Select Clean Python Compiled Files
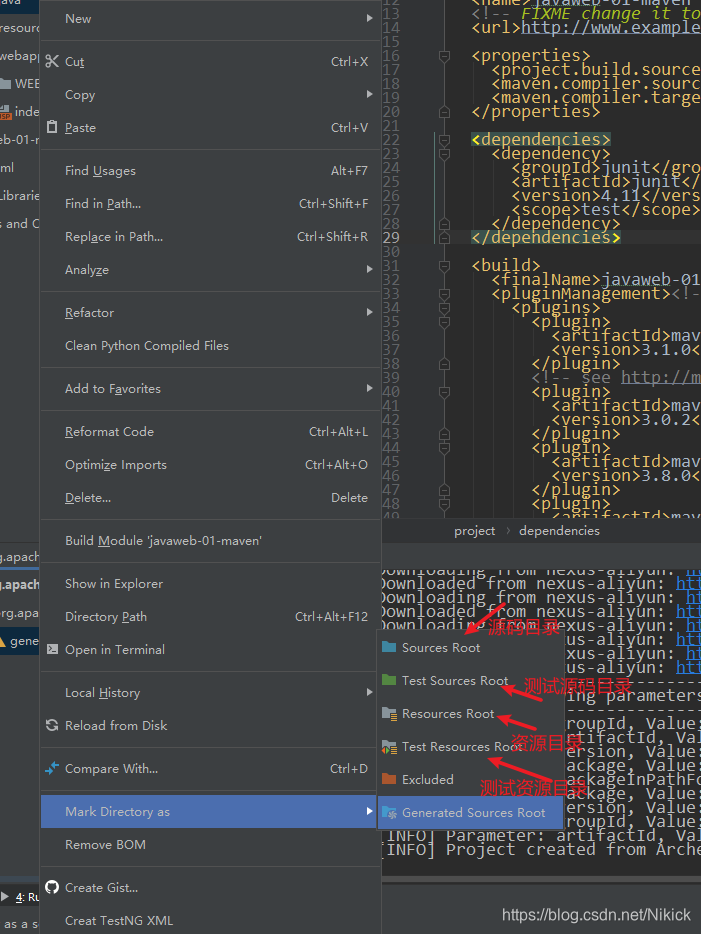 click(210, 345)
